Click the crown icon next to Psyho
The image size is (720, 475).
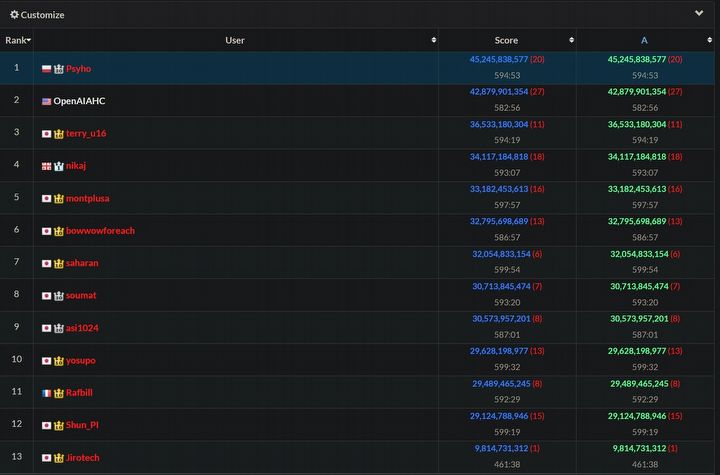58,69
